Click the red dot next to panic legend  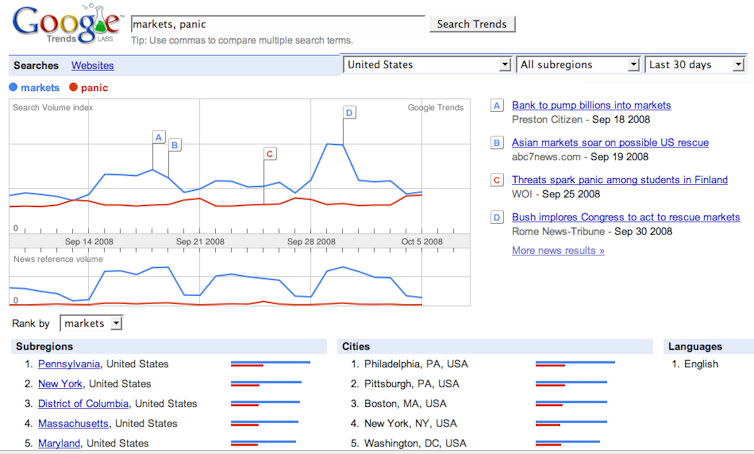click(73, 87)
